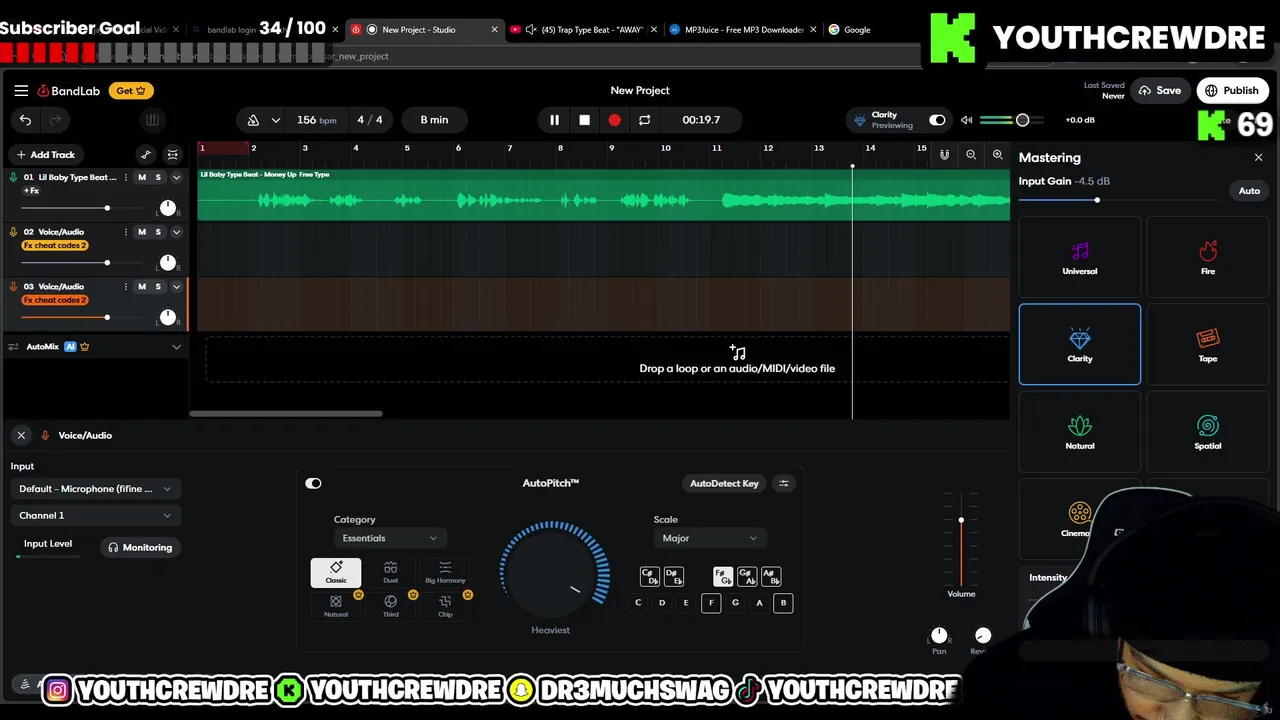Screen dimensions: 1280x720
Task: Select the Spatial mastering preset
Action: [1208, 432]
